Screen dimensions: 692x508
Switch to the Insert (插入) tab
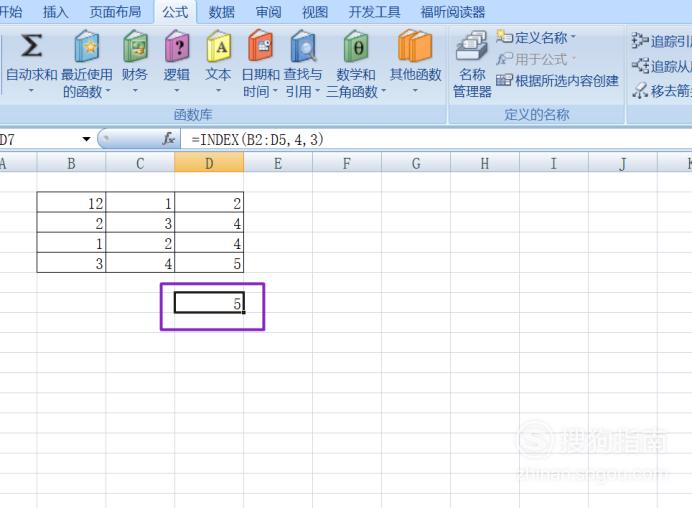point(56,12)
